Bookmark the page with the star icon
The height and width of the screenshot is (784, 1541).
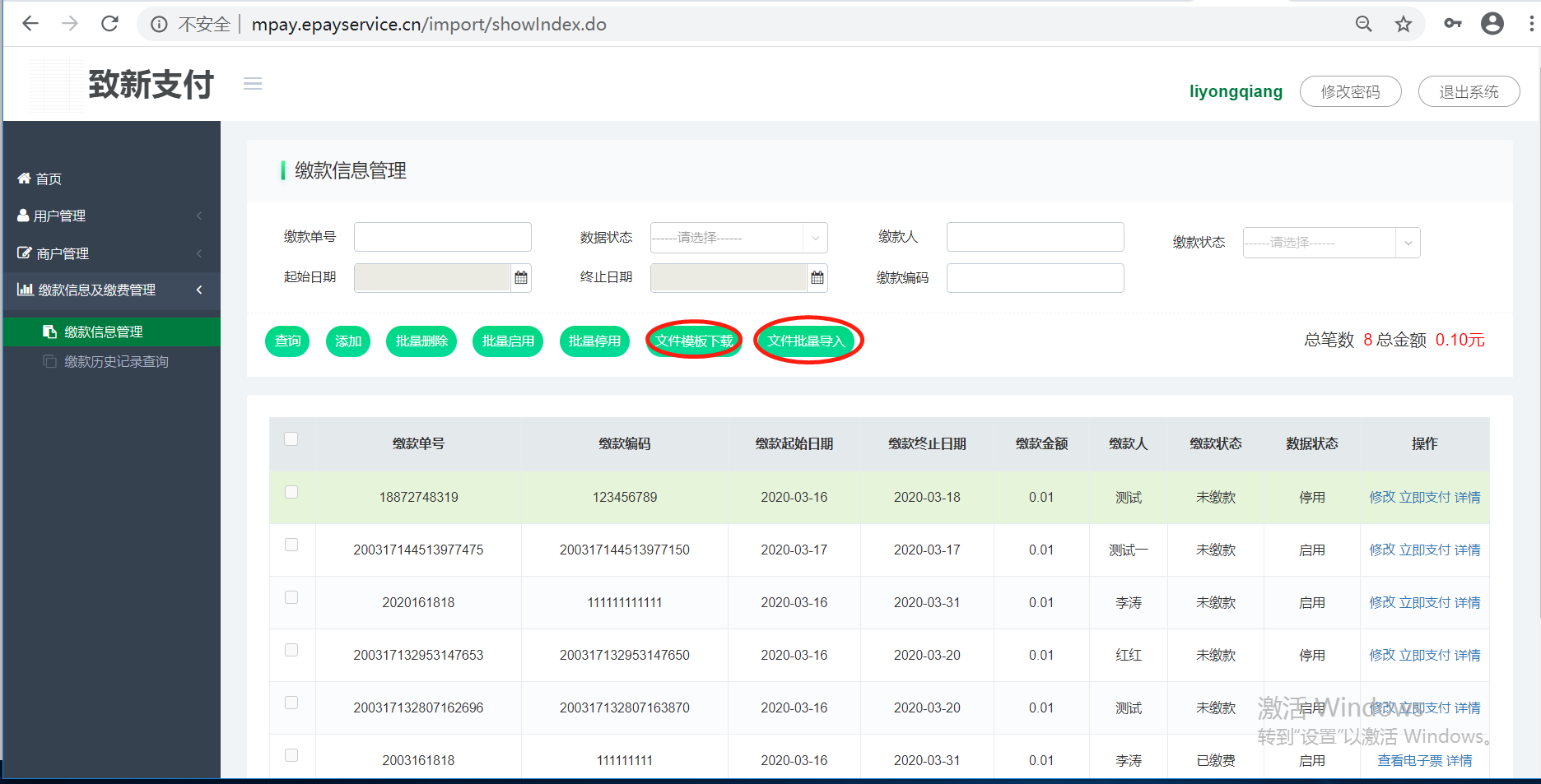tap(1404, 24)
